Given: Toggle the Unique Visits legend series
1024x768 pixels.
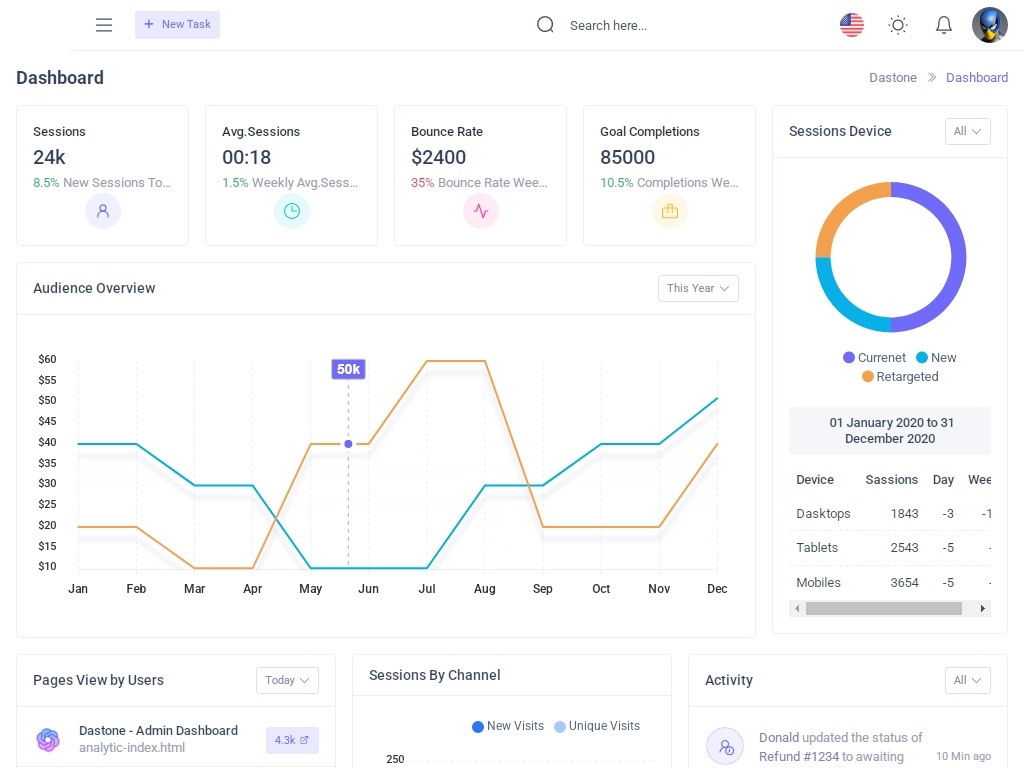Looking at the screenshot, I should click(x=597, y=726).
